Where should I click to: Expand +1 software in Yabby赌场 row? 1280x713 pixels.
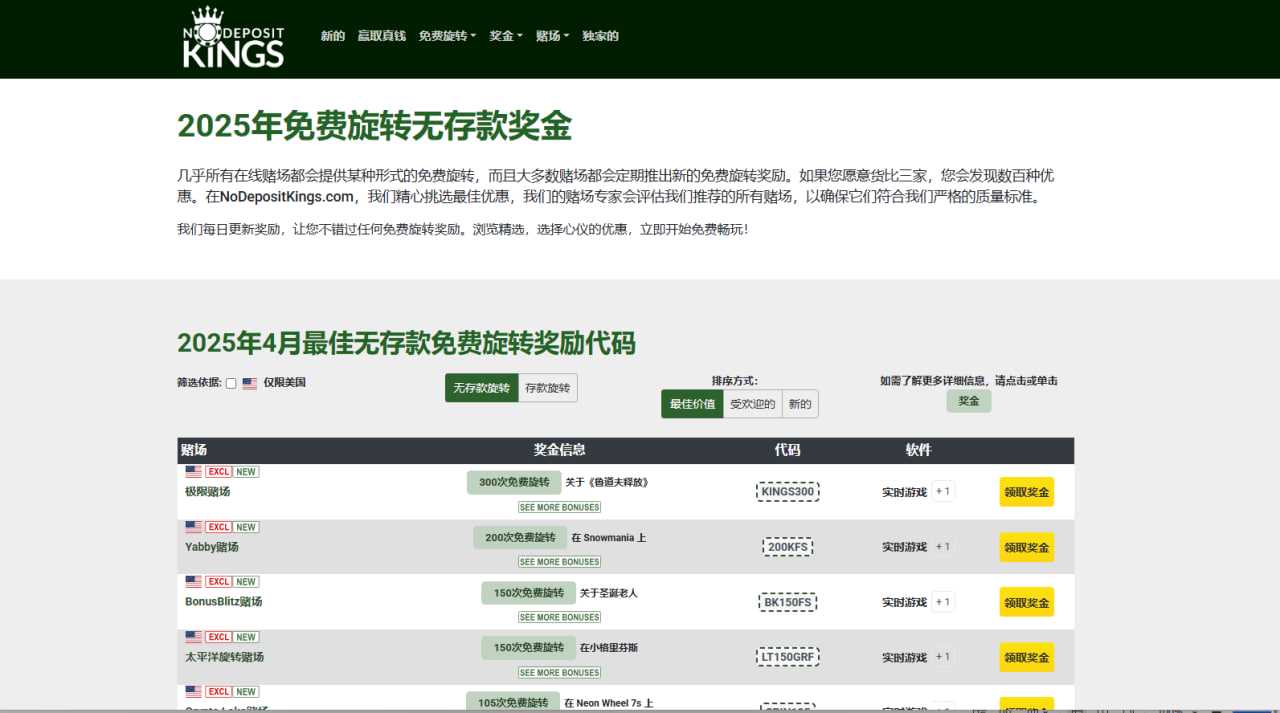(x=943, y=546)
